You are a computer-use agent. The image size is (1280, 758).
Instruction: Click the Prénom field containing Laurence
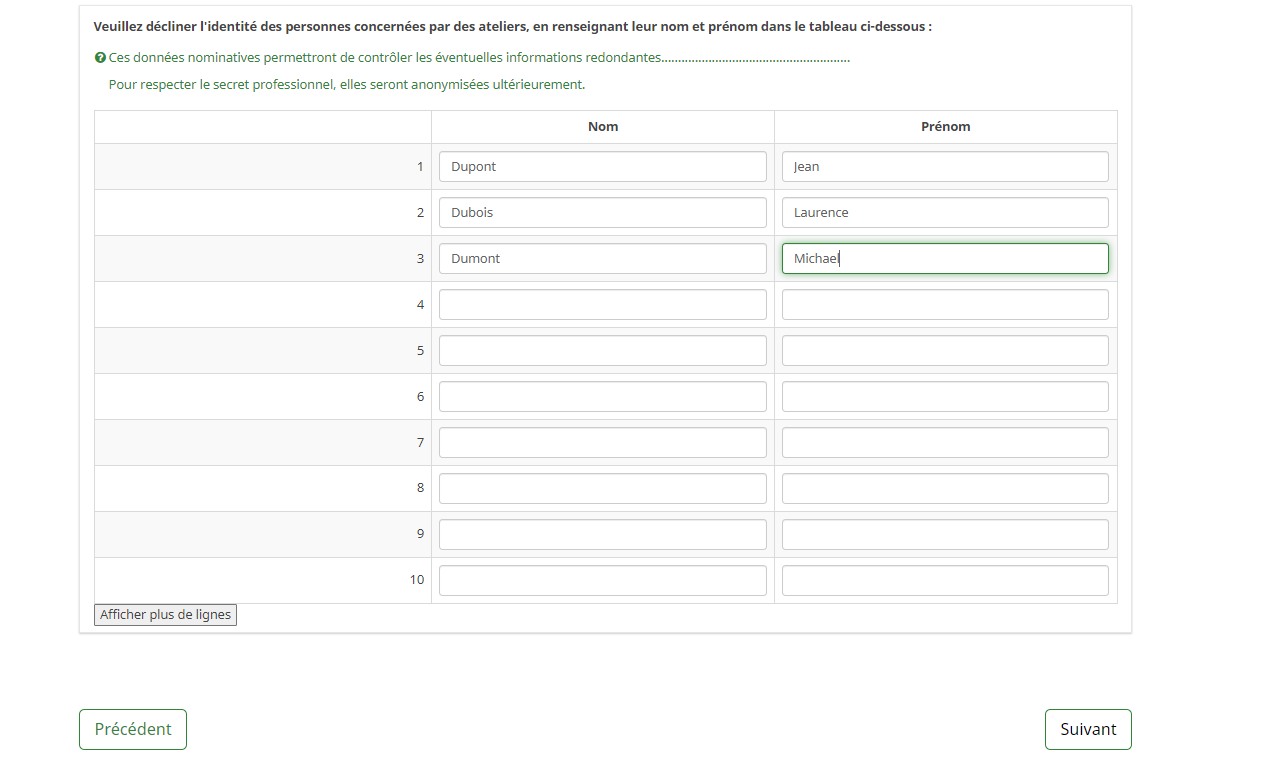tap(945, 213)
